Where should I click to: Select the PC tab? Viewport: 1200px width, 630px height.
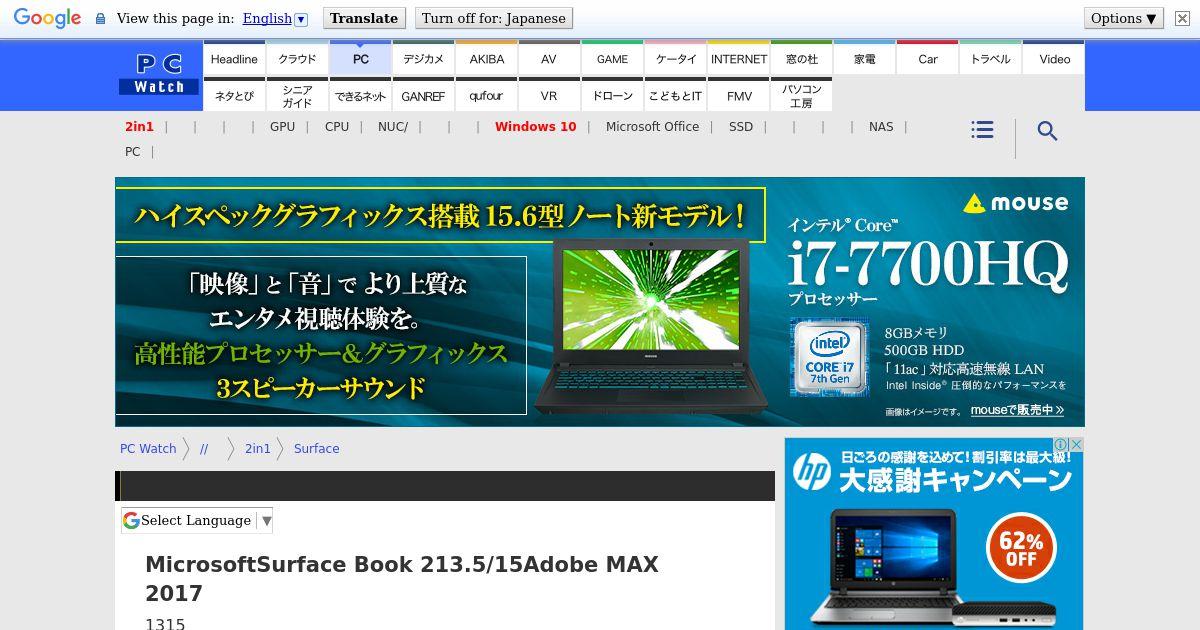[x=360, y=59]
